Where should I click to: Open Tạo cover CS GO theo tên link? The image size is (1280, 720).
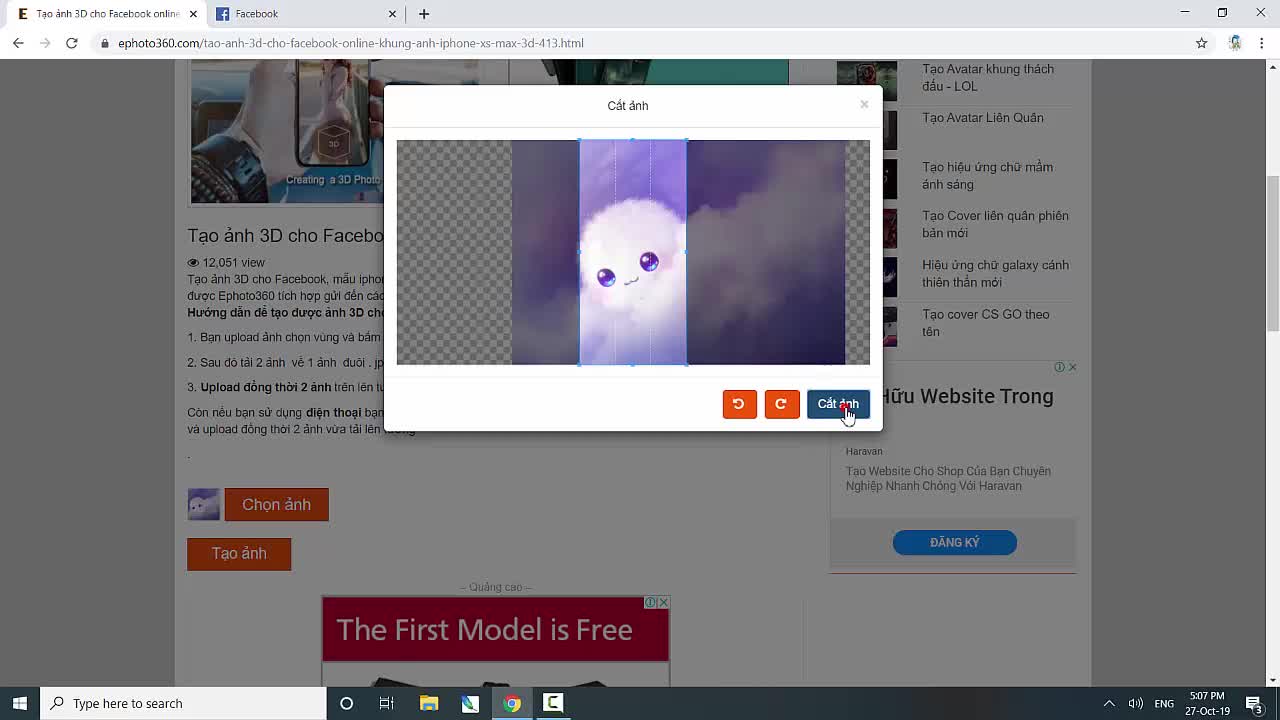point(986,323)
